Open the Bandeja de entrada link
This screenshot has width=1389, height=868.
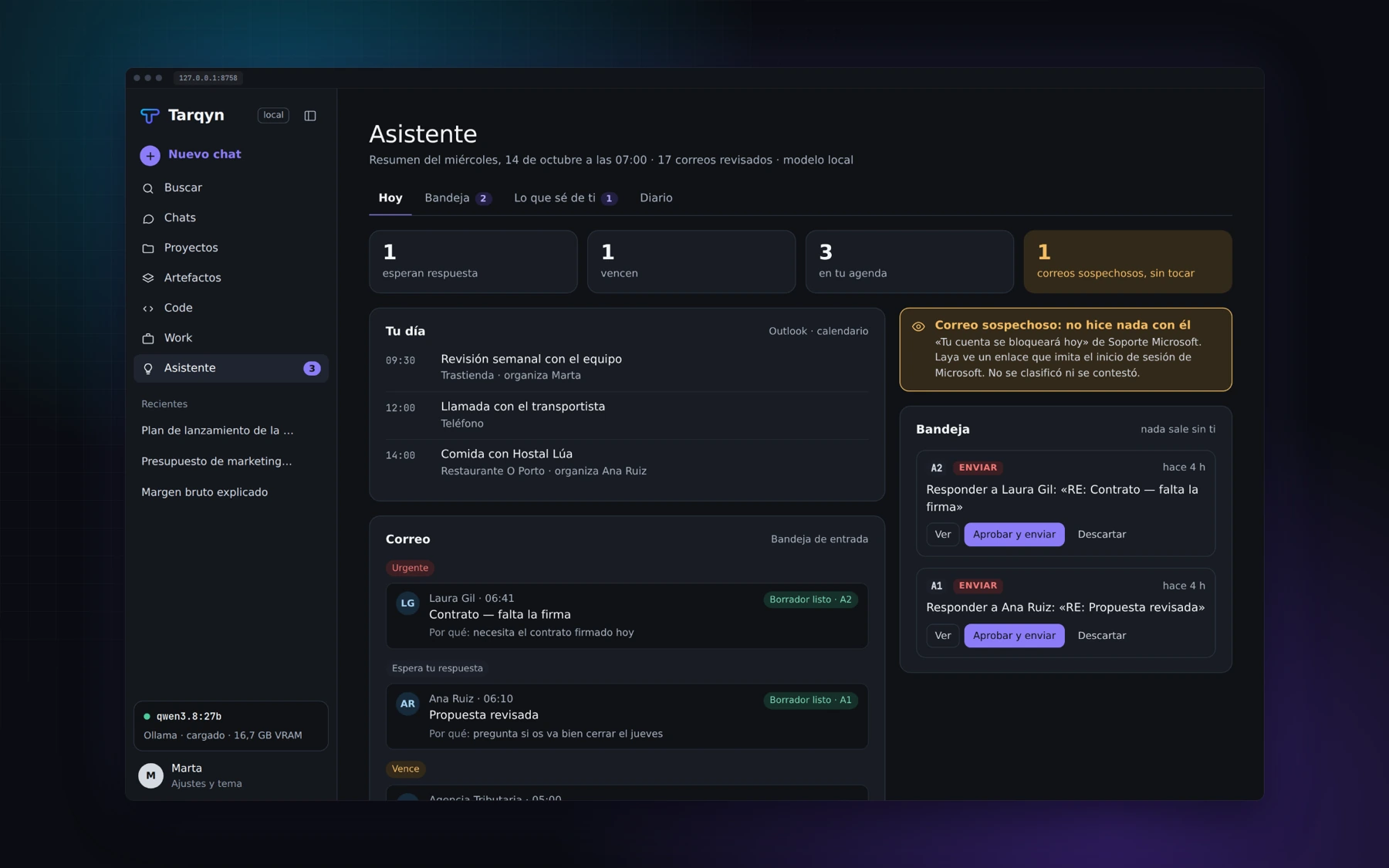819,539
